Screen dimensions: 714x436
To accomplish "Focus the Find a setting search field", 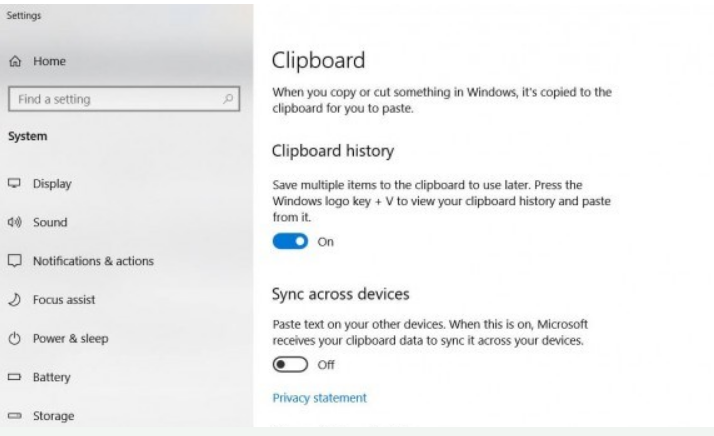I will tap(110, 99).
